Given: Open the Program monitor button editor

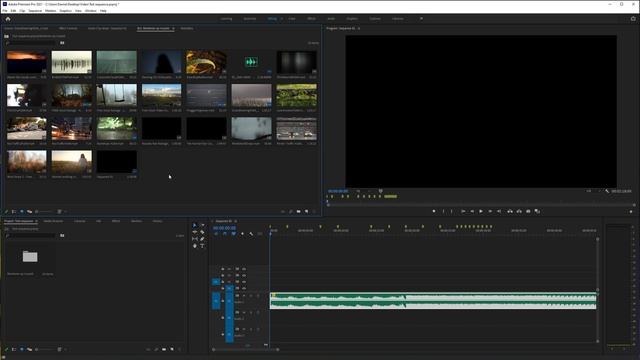Looking at the screenshot, I should [x=631, y=211].
